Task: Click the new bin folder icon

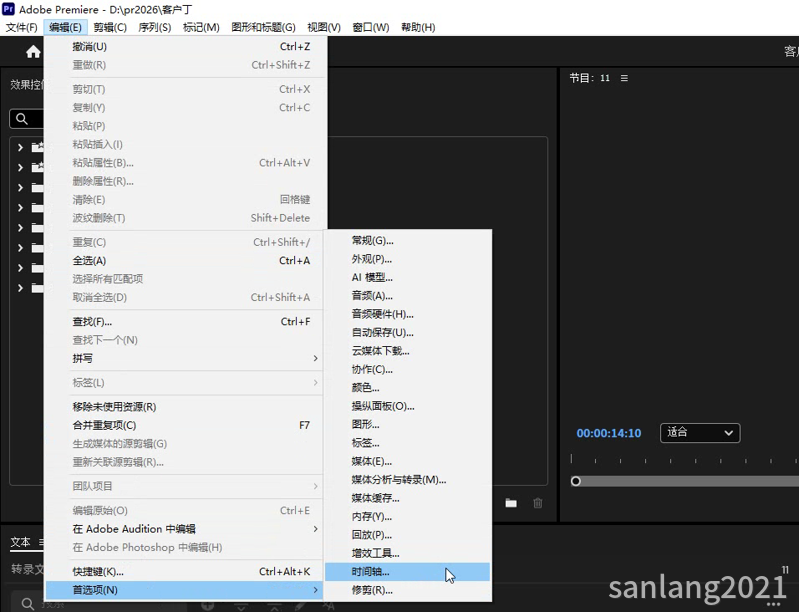Action: 511,503
